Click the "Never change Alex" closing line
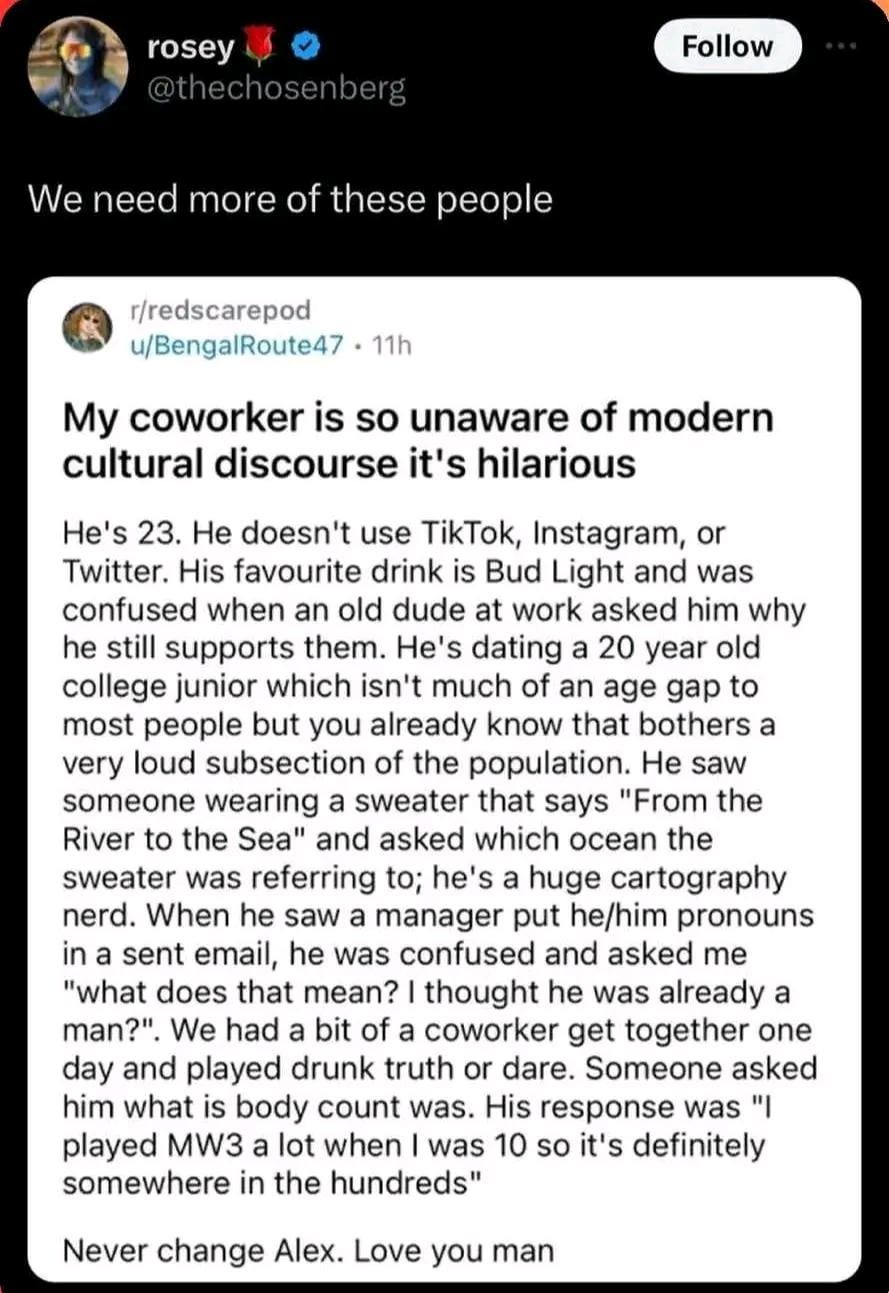 point(307,1250)
